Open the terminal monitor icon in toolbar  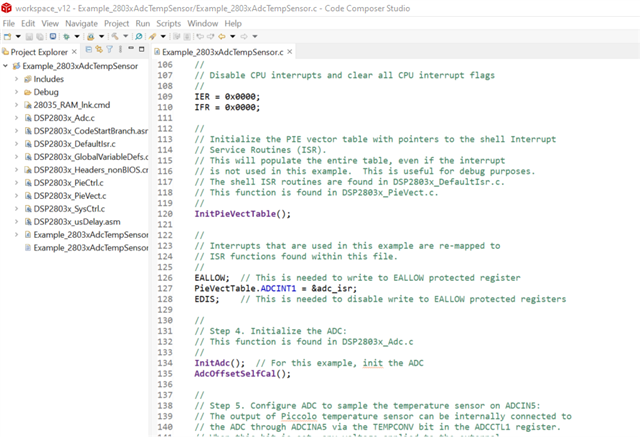coord(53,36)
